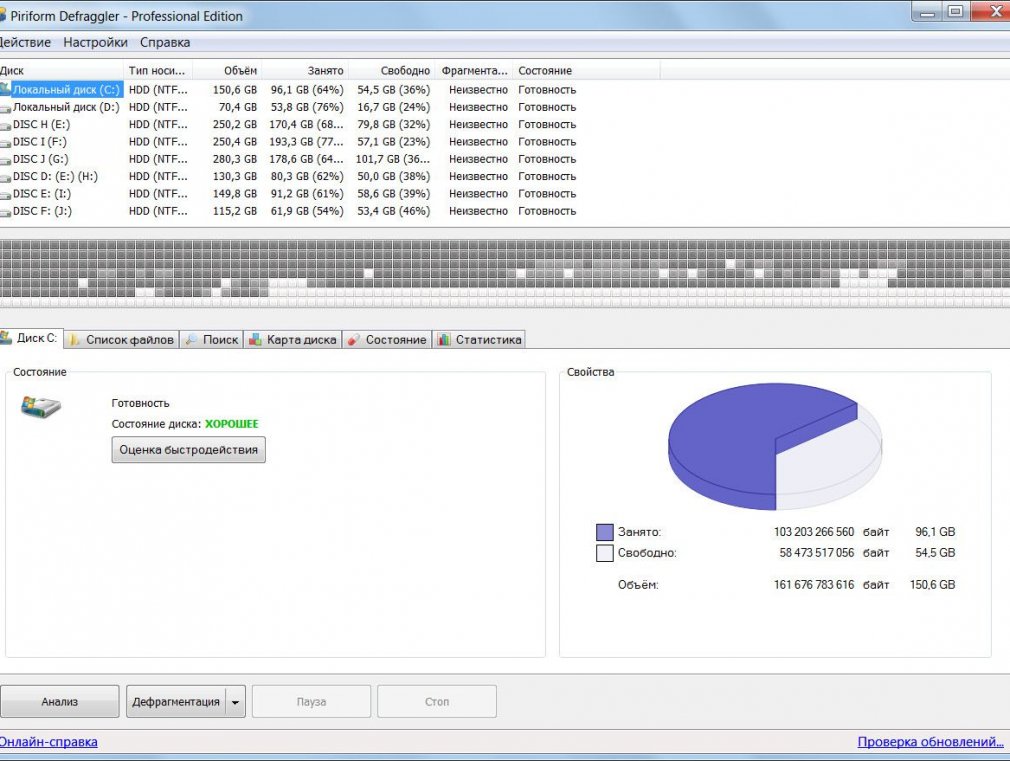Screen dimensions: 1010x761
Task: Click the drive icon for Локальный диск (D:)
Action: (5, 107)
